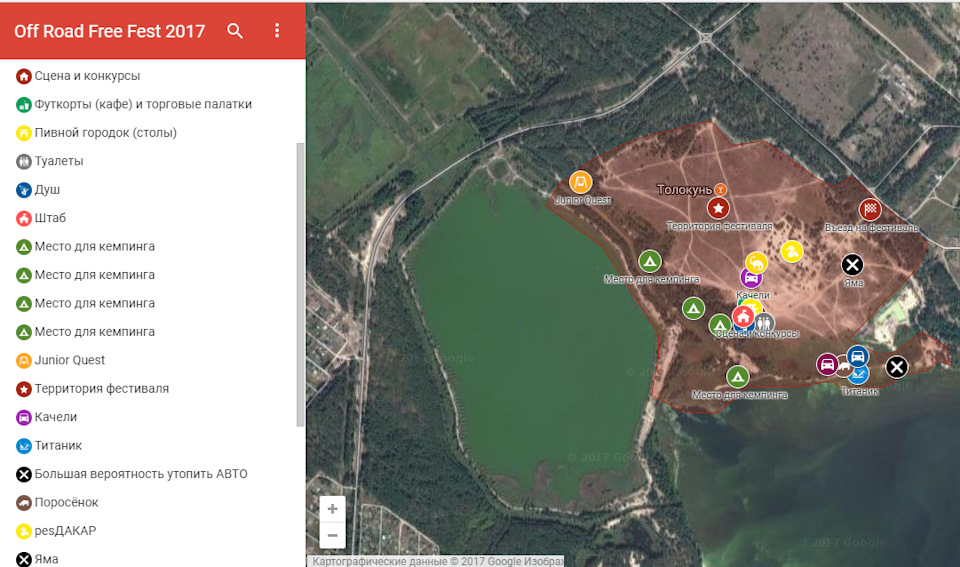
Task: Click the purple Качели marker on the map
Action: coord(751,279)
